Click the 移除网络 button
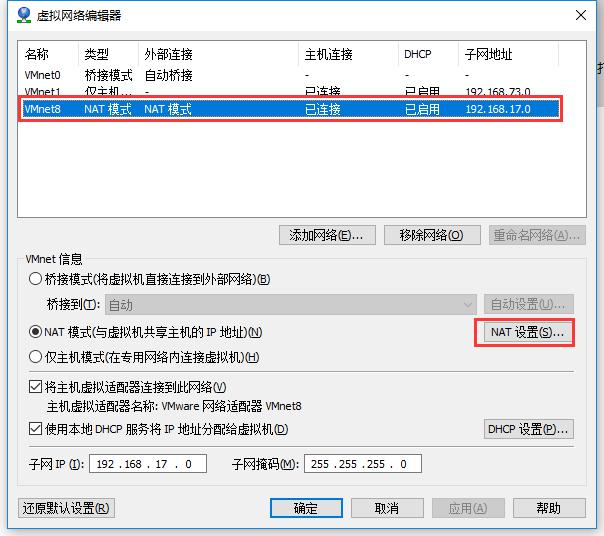Image resolution: width=604 pixels, height=536 pixels. pyautogui.click(x=432, y=235)
